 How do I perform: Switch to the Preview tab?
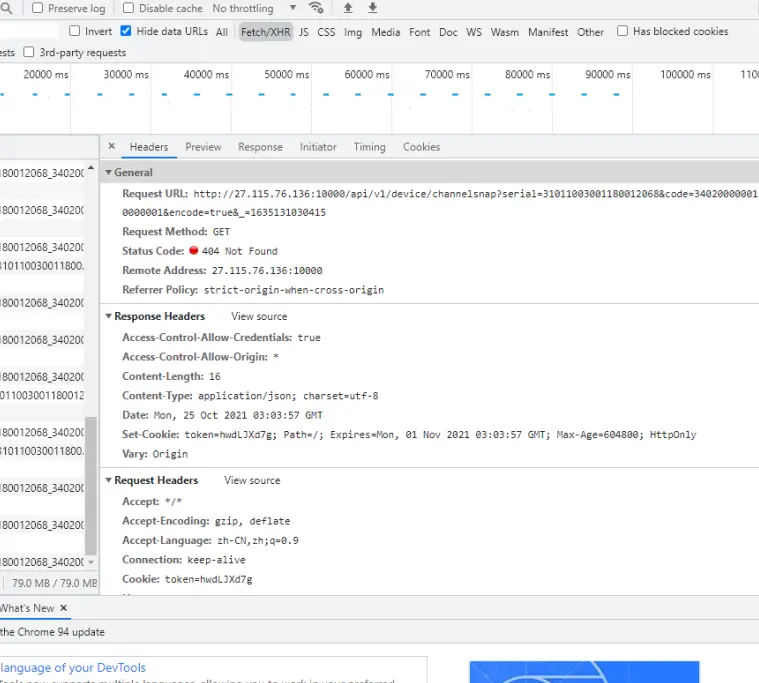pyautogui.click(x=203, y=147)
